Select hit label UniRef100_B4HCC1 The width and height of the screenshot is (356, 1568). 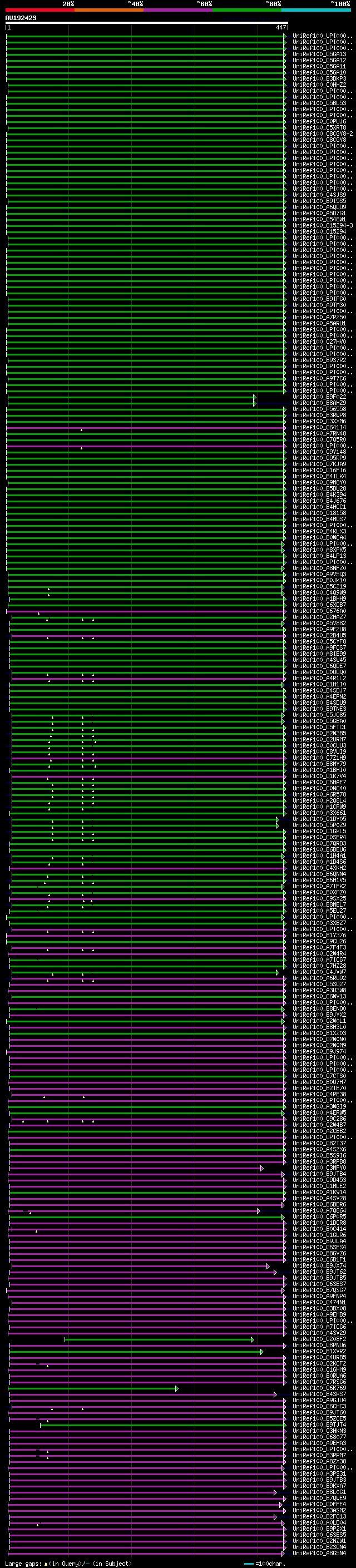[x=319, y=507]
